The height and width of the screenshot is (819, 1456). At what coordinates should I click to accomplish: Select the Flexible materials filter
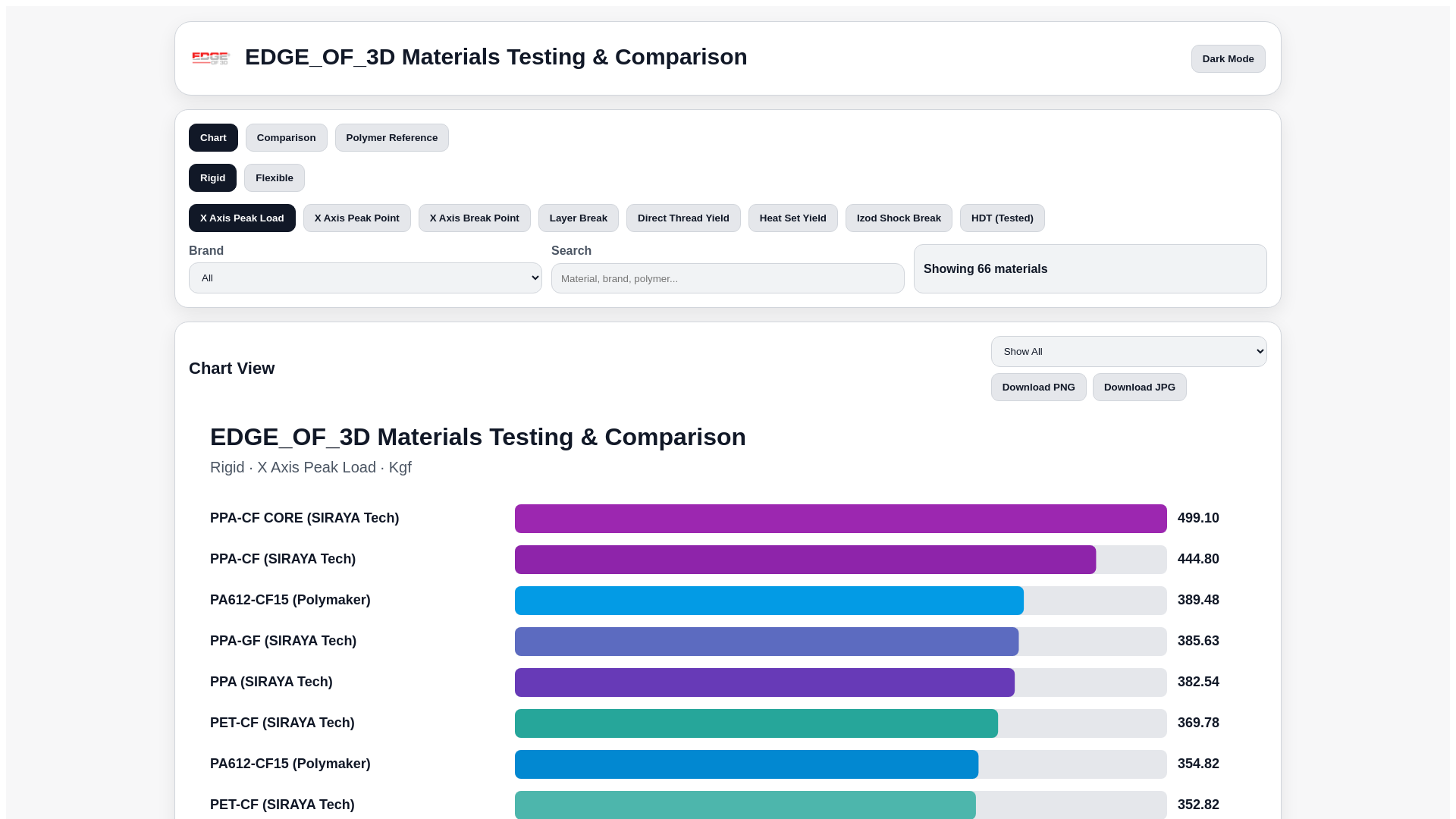tap(274, 177)
